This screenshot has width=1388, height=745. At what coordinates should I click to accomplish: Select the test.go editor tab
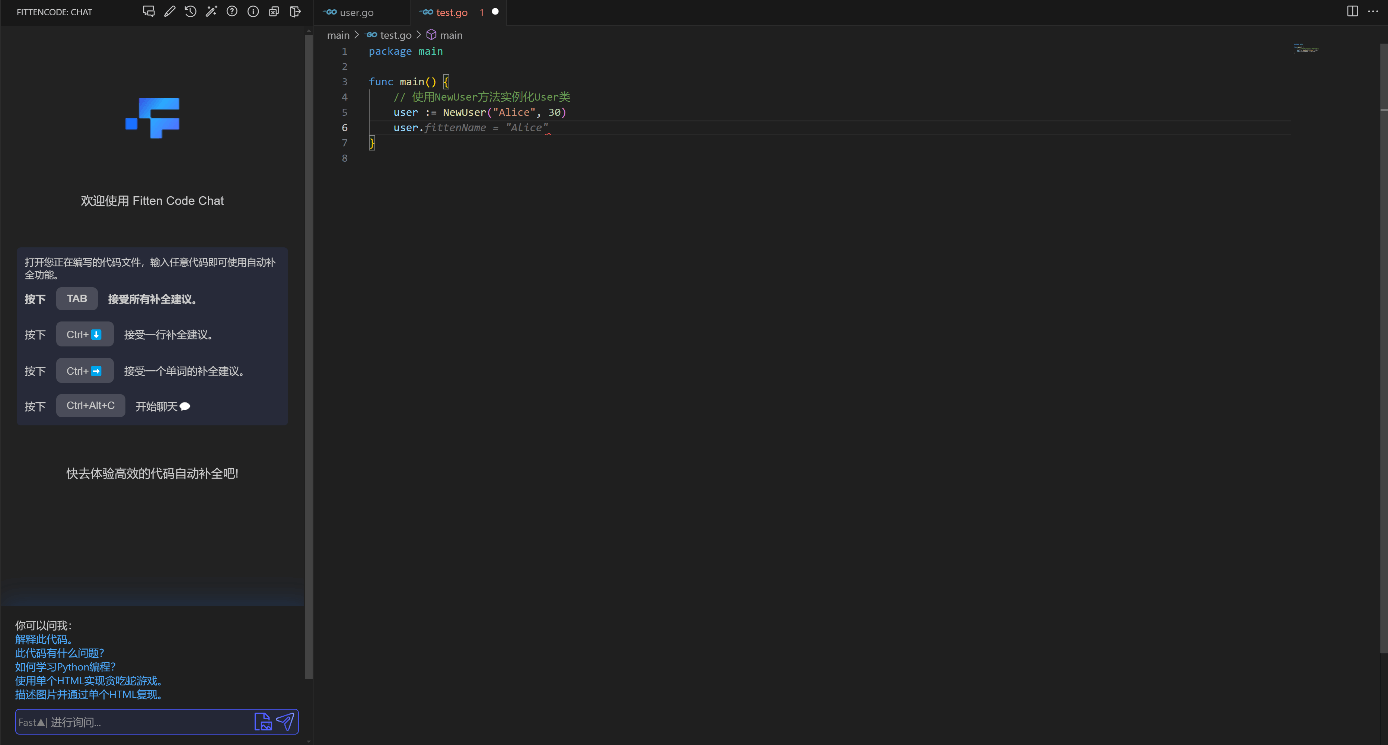pos(451,12)
